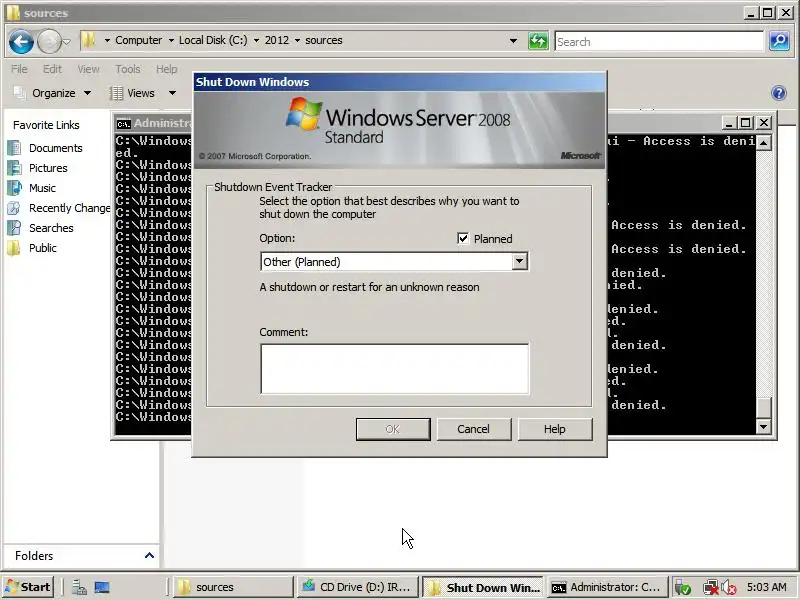Switch to Shut Down Windows taskbar button
This screenshot has height=600, width=800.
(x=482, y=587)
